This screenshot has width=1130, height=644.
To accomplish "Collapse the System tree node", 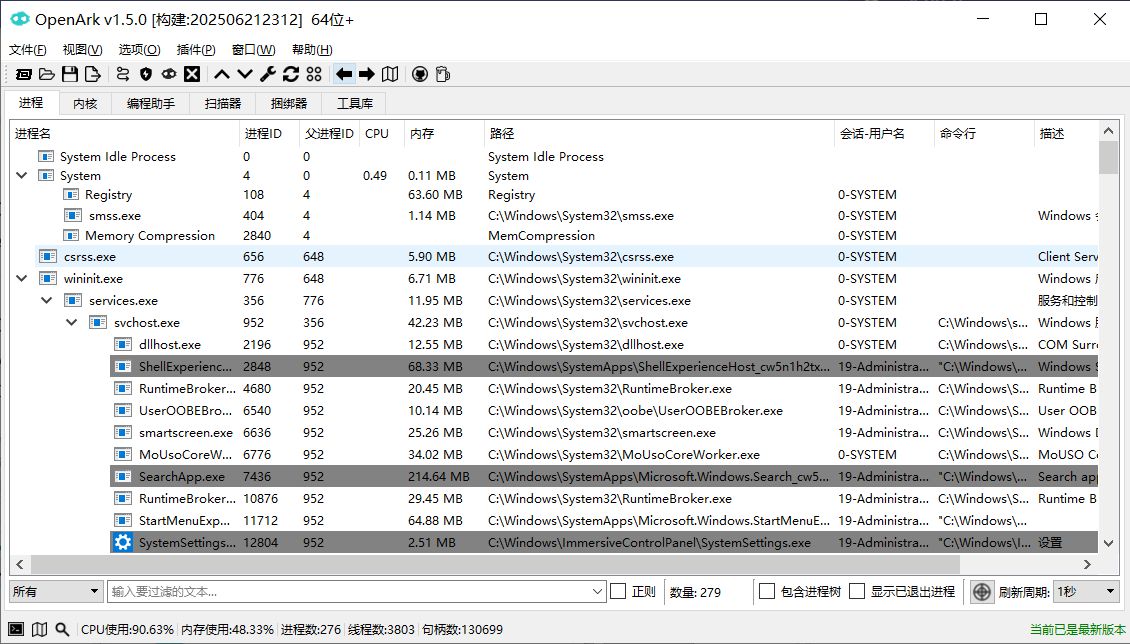I will pos(22,176).
